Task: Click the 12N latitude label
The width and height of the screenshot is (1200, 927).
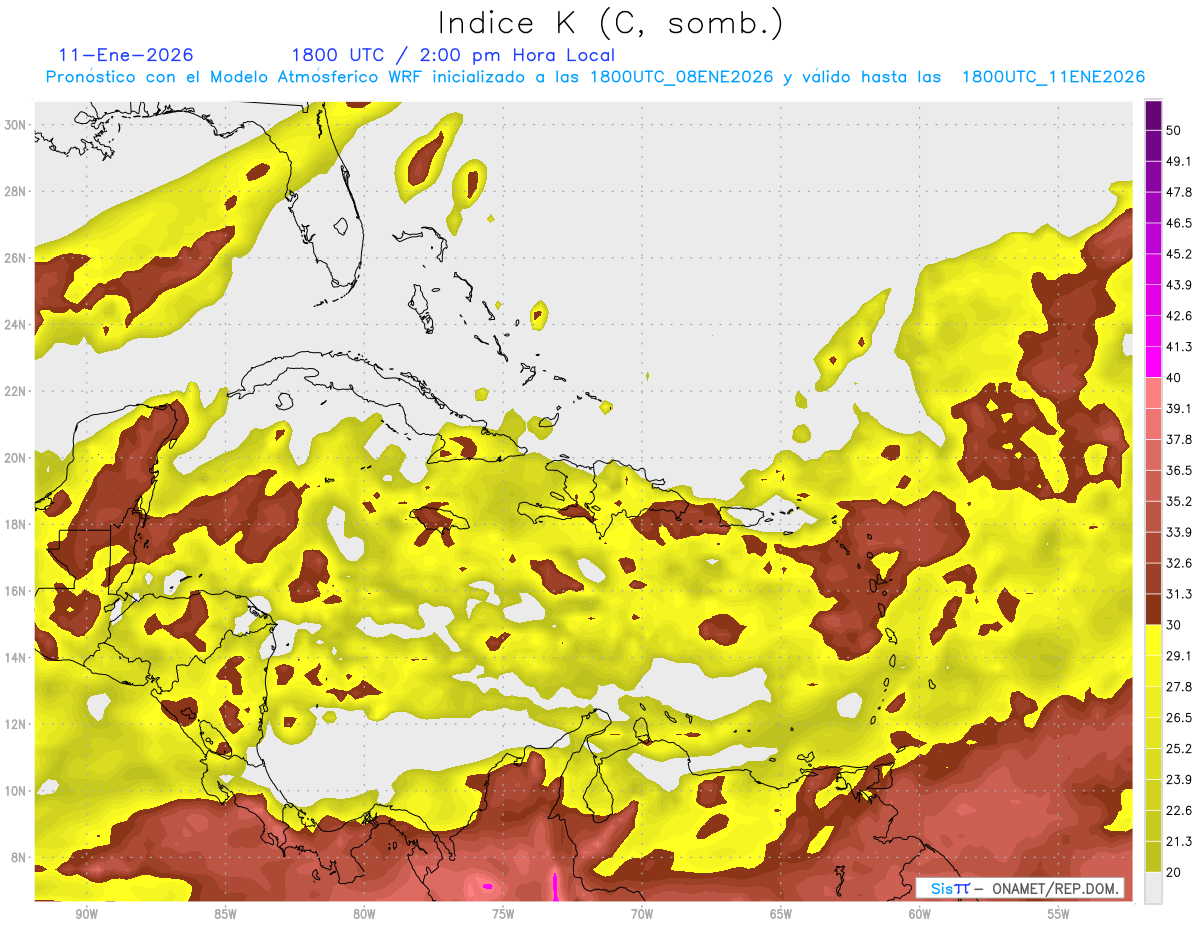Action: tap(15, 724)
